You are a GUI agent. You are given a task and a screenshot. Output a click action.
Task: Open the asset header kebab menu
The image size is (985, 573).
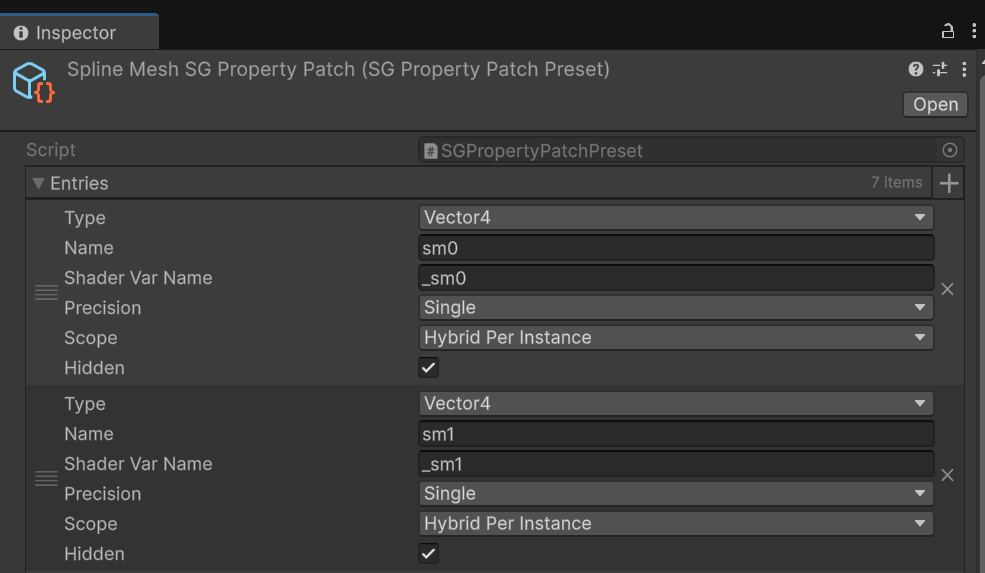click(x=964, y=69)
